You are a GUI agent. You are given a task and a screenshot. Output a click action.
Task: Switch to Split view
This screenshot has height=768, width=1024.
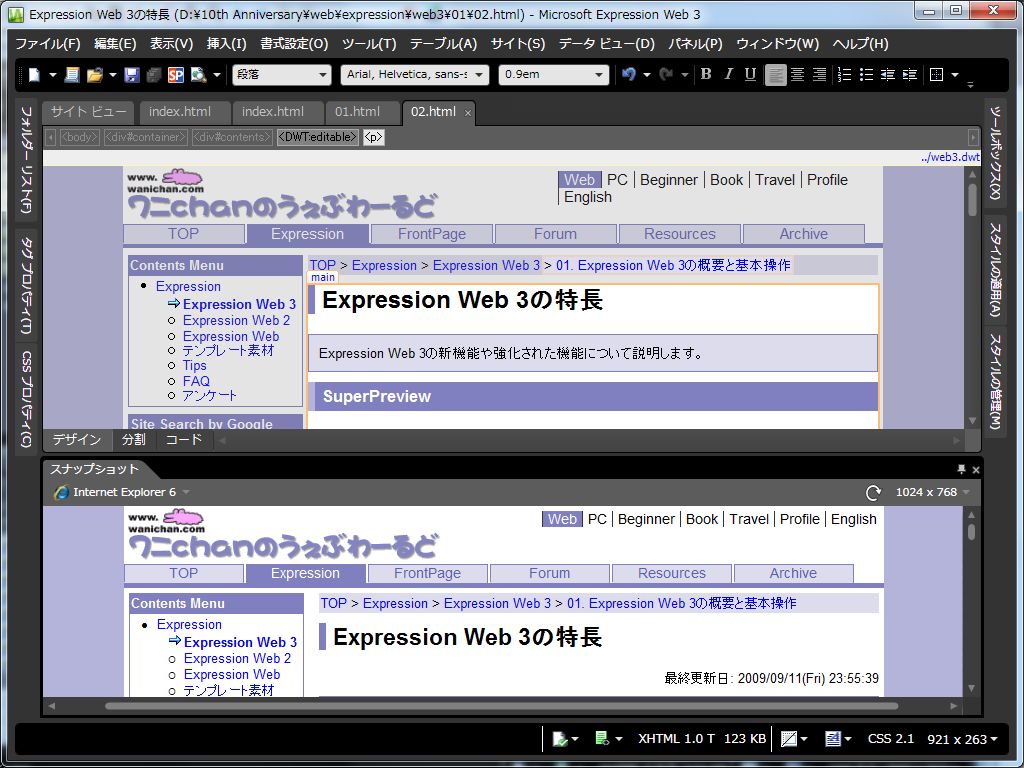pos(134,440)
